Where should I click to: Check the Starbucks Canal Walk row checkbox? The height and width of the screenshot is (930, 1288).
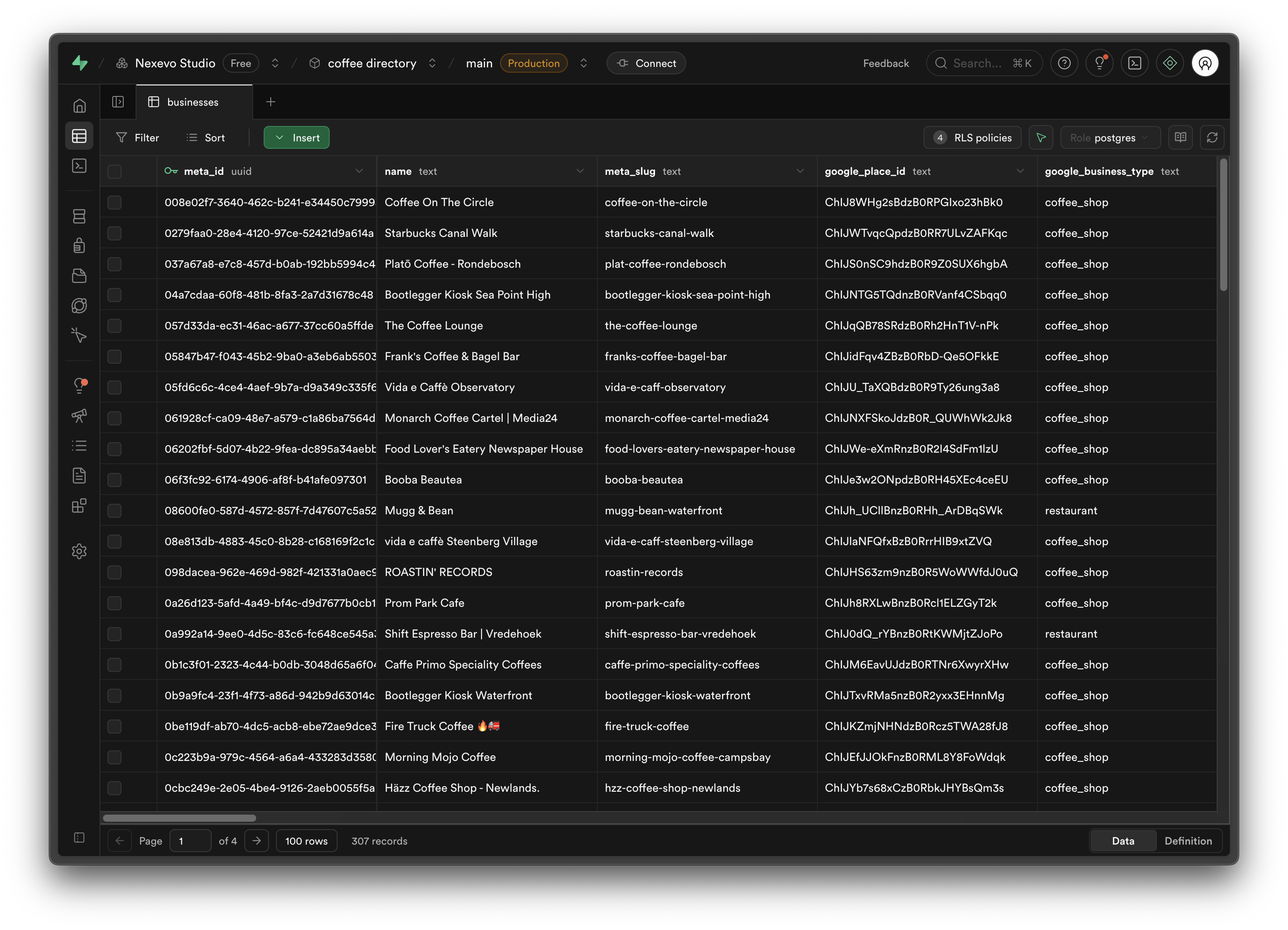point(115,233)
